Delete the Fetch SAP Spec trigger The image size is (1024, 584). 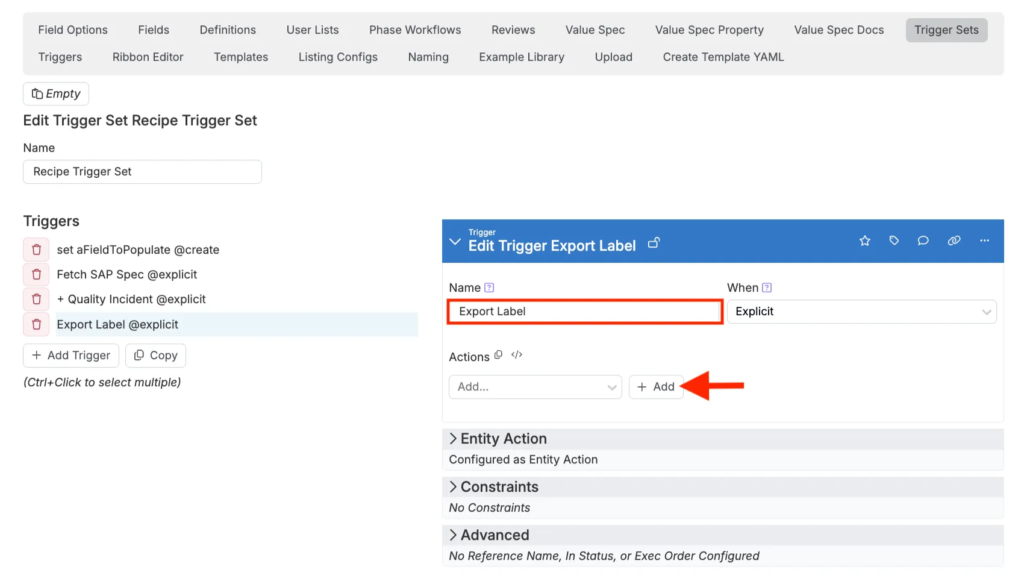click(x=37, y=274)
